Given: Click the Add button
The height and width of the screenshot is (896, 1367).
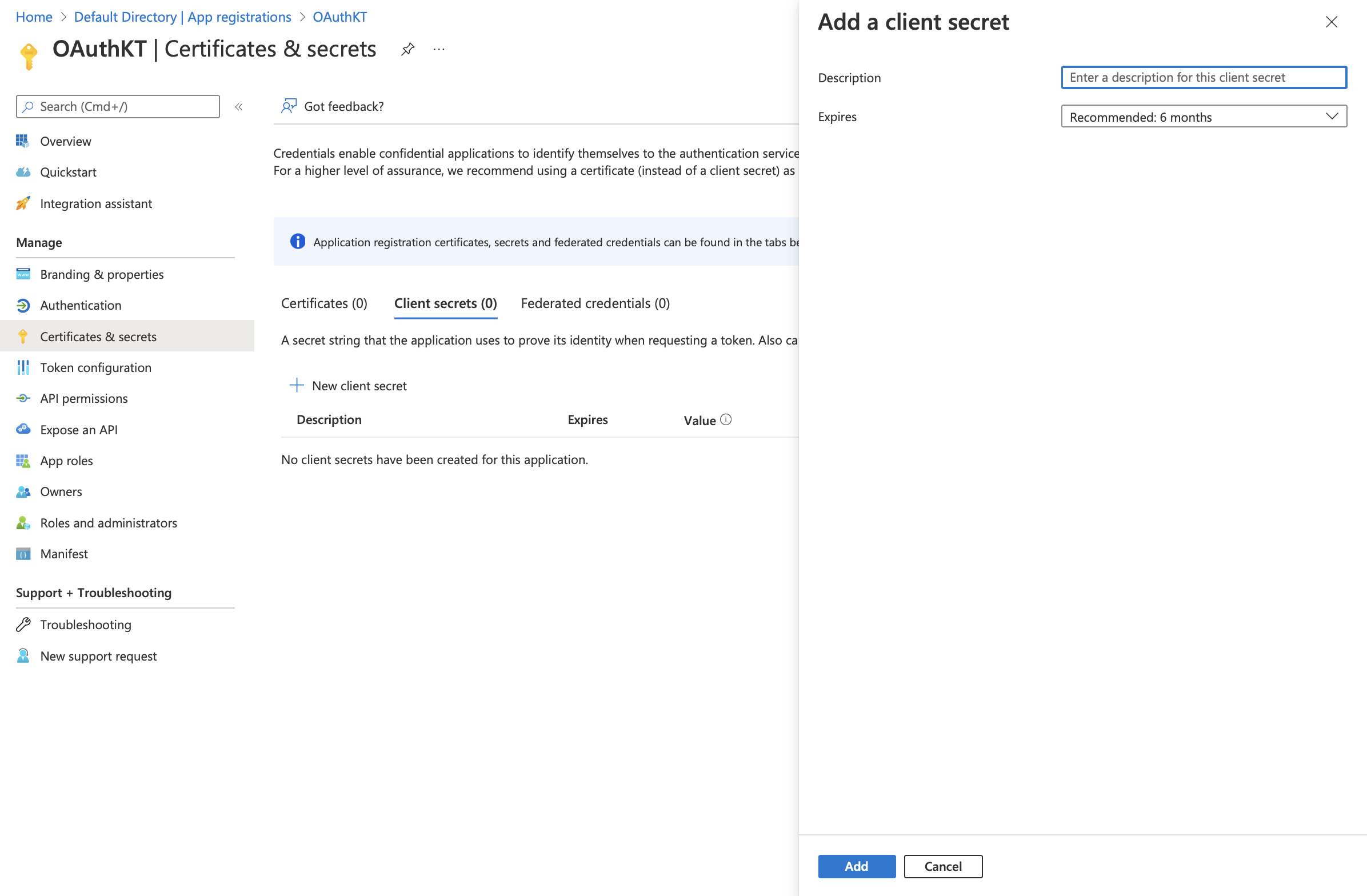Looking at the screenshot, I should [857, 866].
